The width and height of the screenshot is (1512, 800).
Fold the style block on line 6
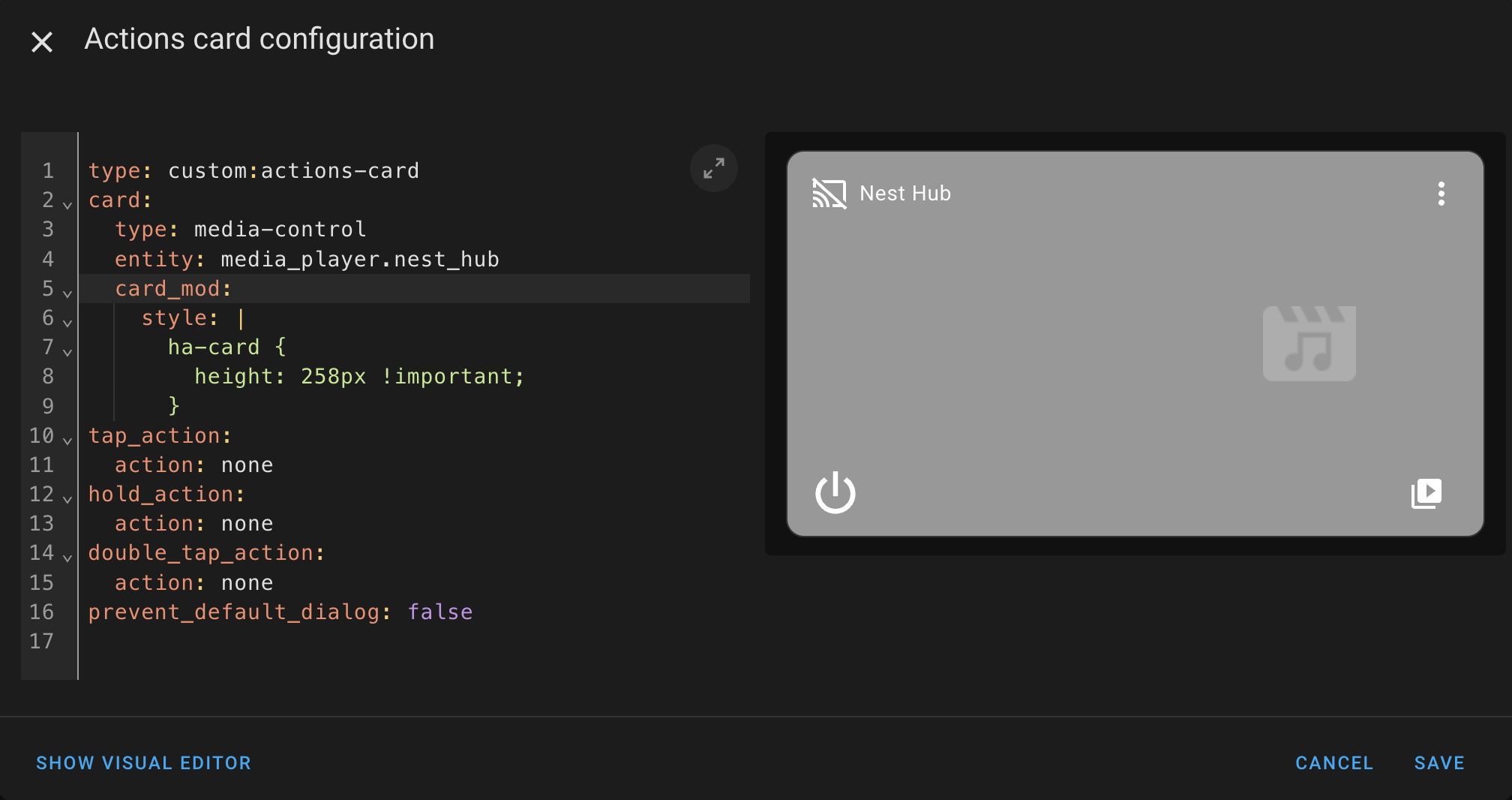point(67,323)
